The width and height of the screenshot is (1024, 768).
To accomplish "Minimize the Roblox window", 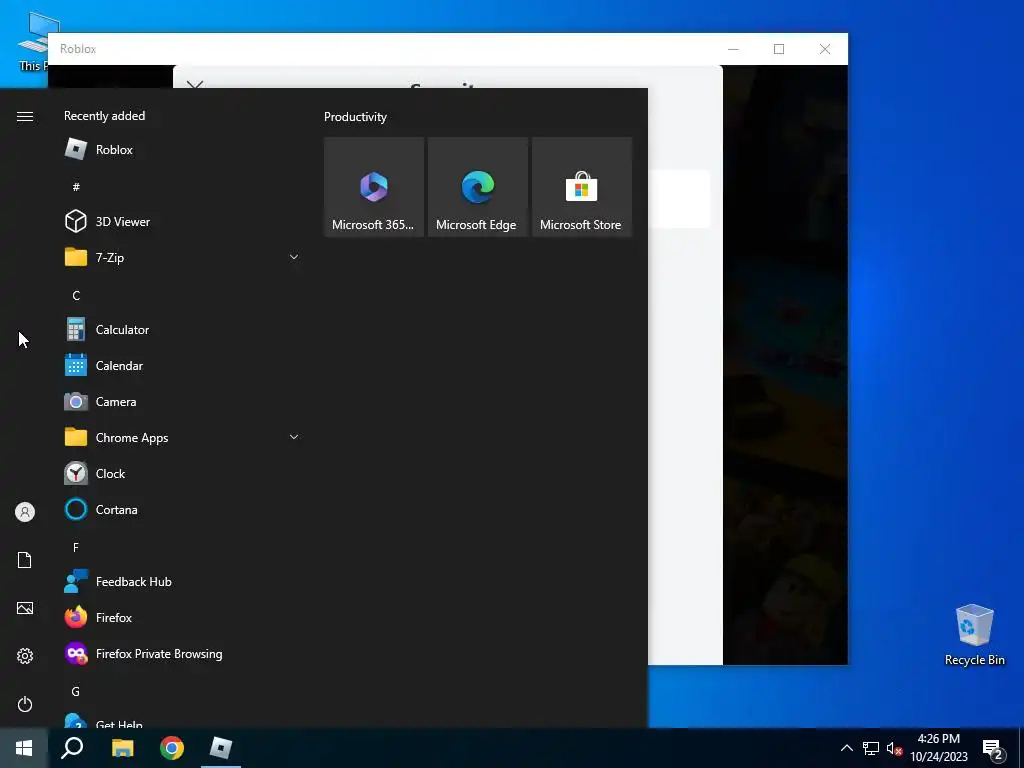I will 733,49.
